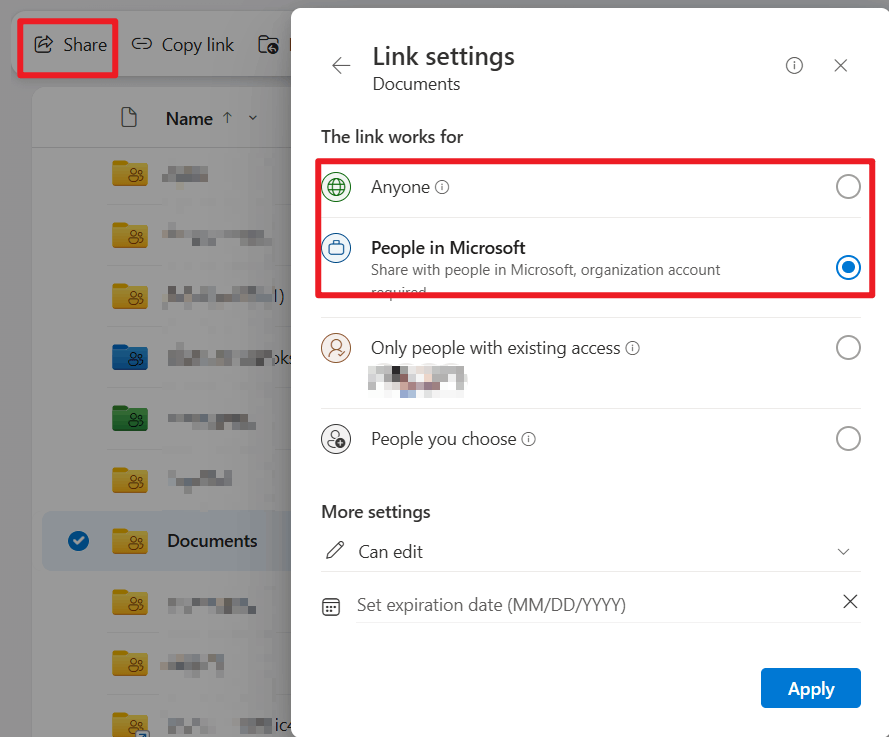This screenshot has height=737, width=889.
Task: Clear the expiration date with the X
Action: 850,601
